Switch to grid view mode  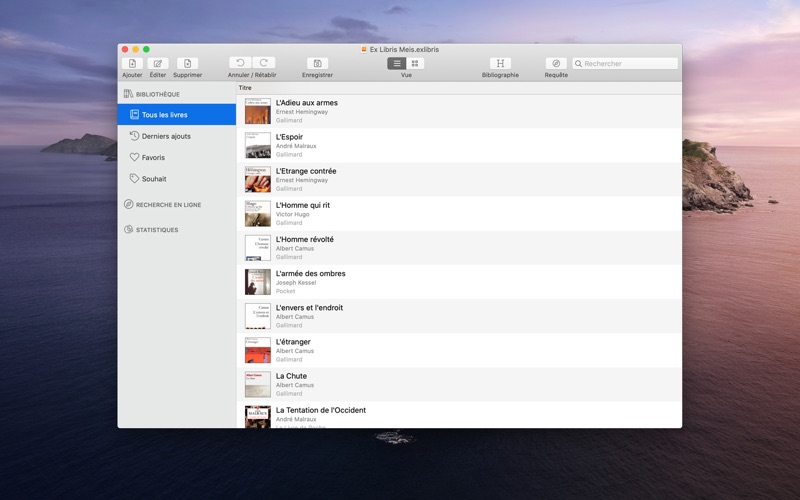point(415,63)
